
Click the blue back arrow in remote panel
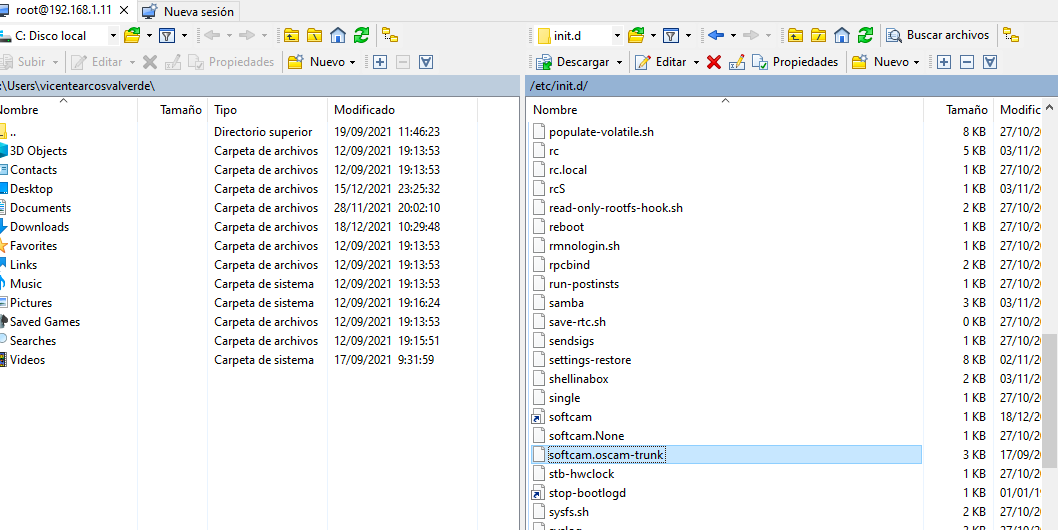pos(715,36)
